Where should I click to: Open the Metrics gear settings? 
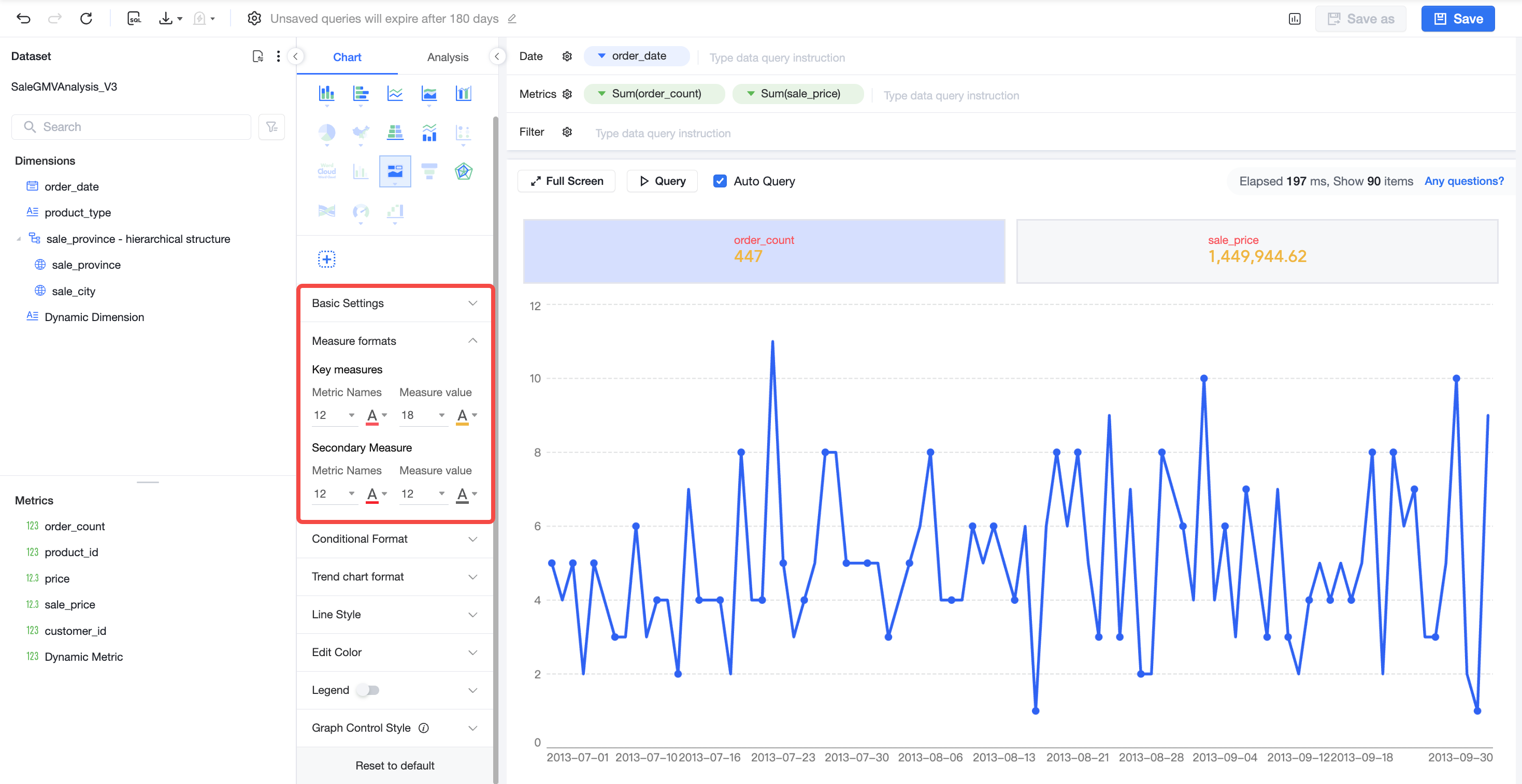567,94
